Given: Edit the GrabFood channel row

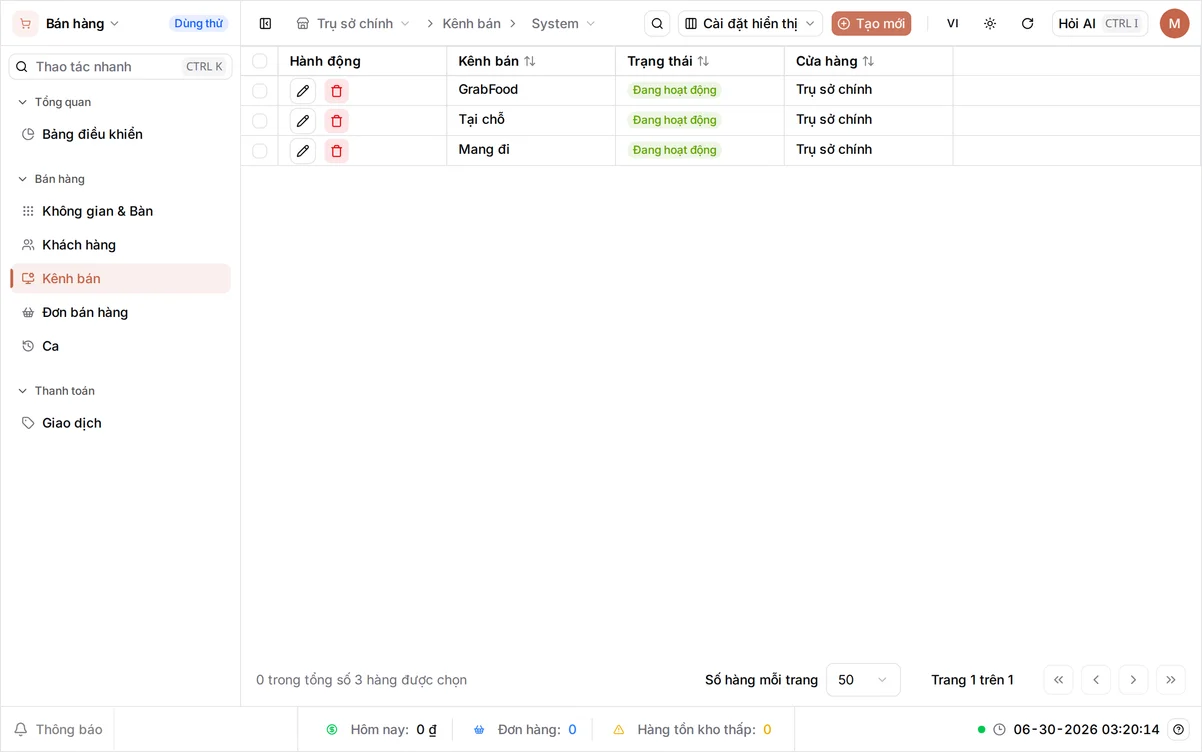Looking at the screenshot, I should click(x=302, y=91).
